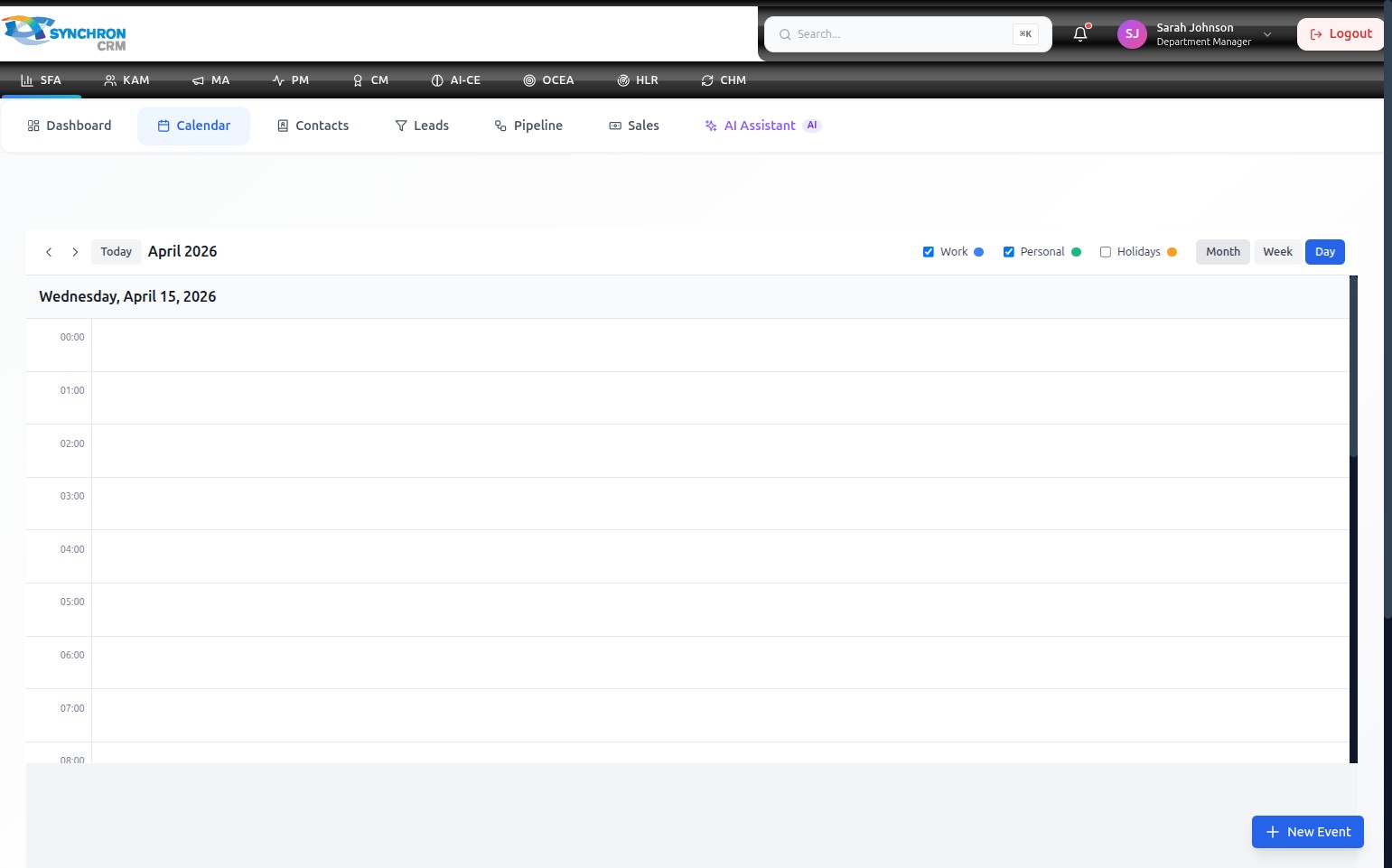This screenshot has height=868, width=1392.
Task: Open the KAM module
Action: click(126, 80)
